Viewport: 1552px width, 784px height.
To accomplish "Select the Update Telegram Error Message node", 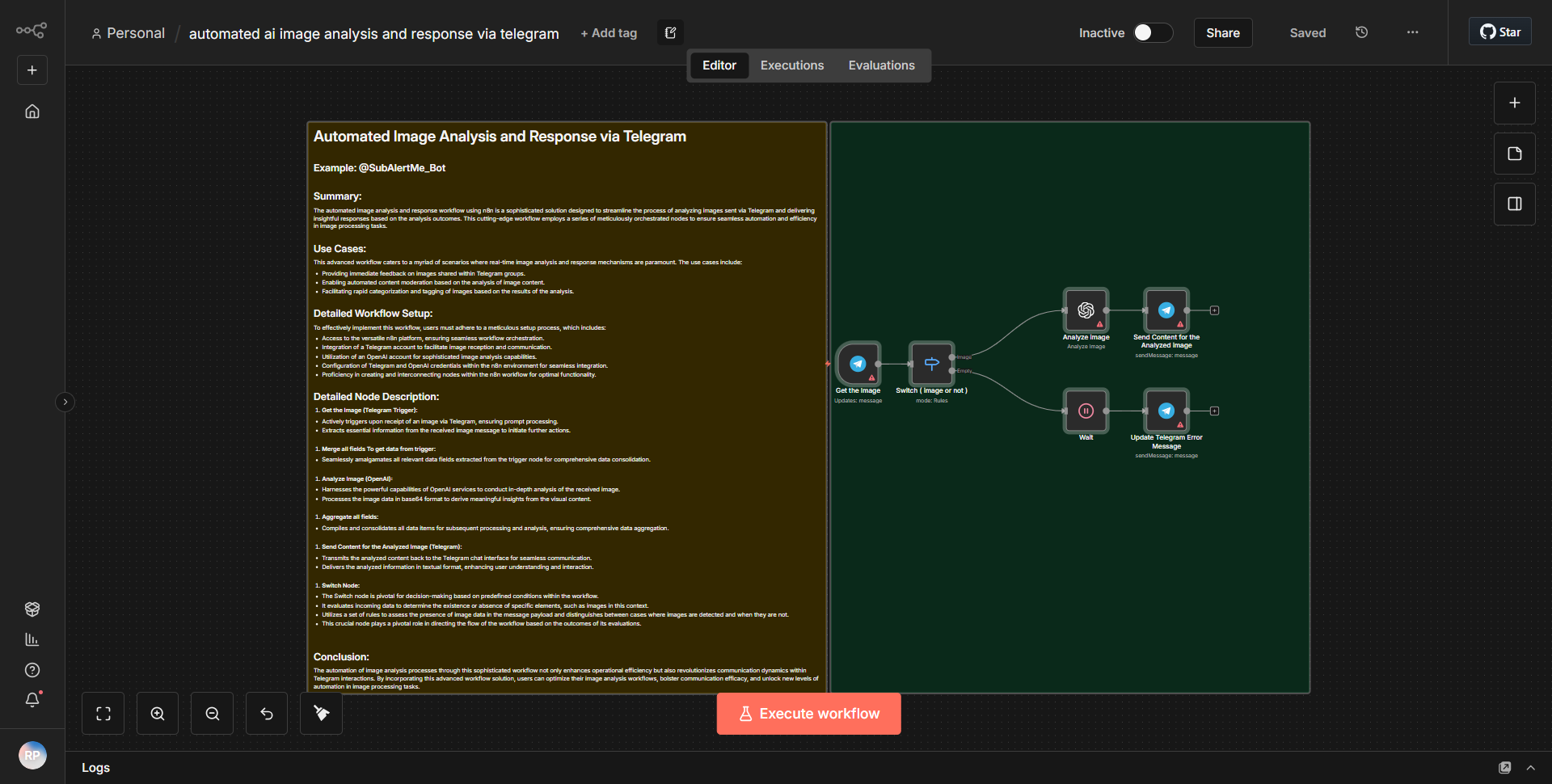I will tap(1166, 411).
